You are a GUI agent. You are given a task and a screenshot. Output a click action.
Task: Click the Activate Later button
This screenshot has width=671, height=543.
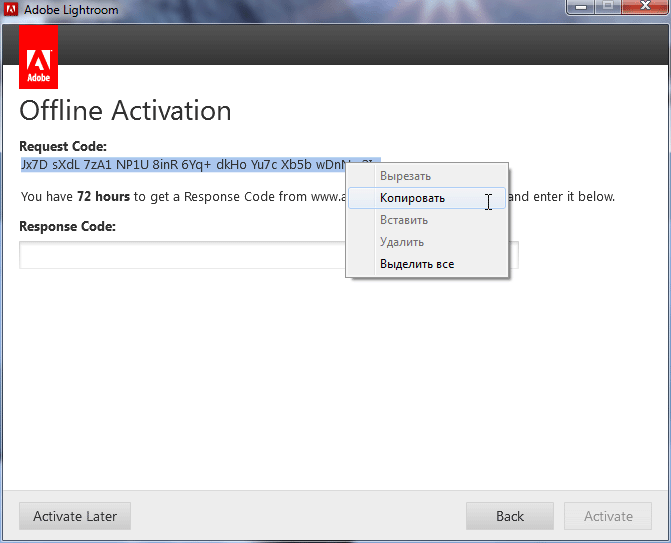click(75, 516)
